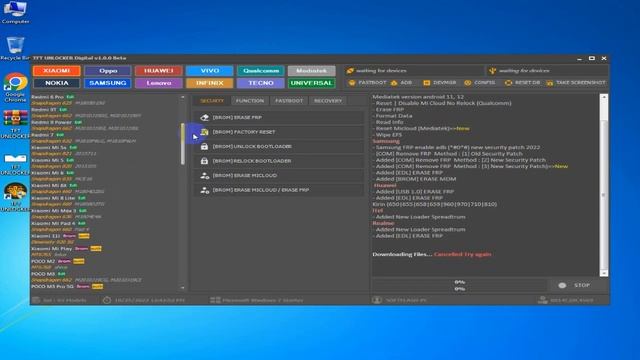Click the lower 0% progress bar
640x360 pixels.
point(460,289)
